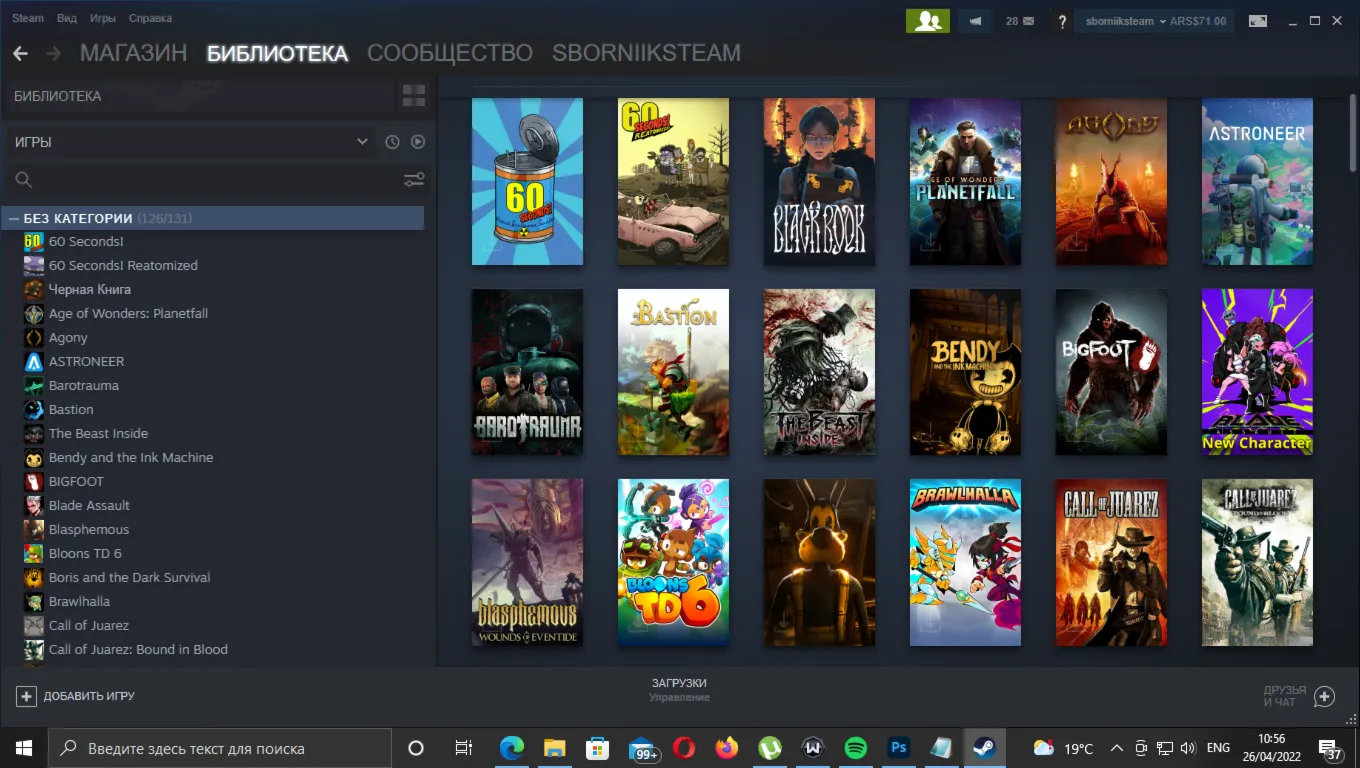This screenshot has height=768, width=1360.
Task: Open Microsoft Edge from the taskbar
Action: tap(512, 748)
